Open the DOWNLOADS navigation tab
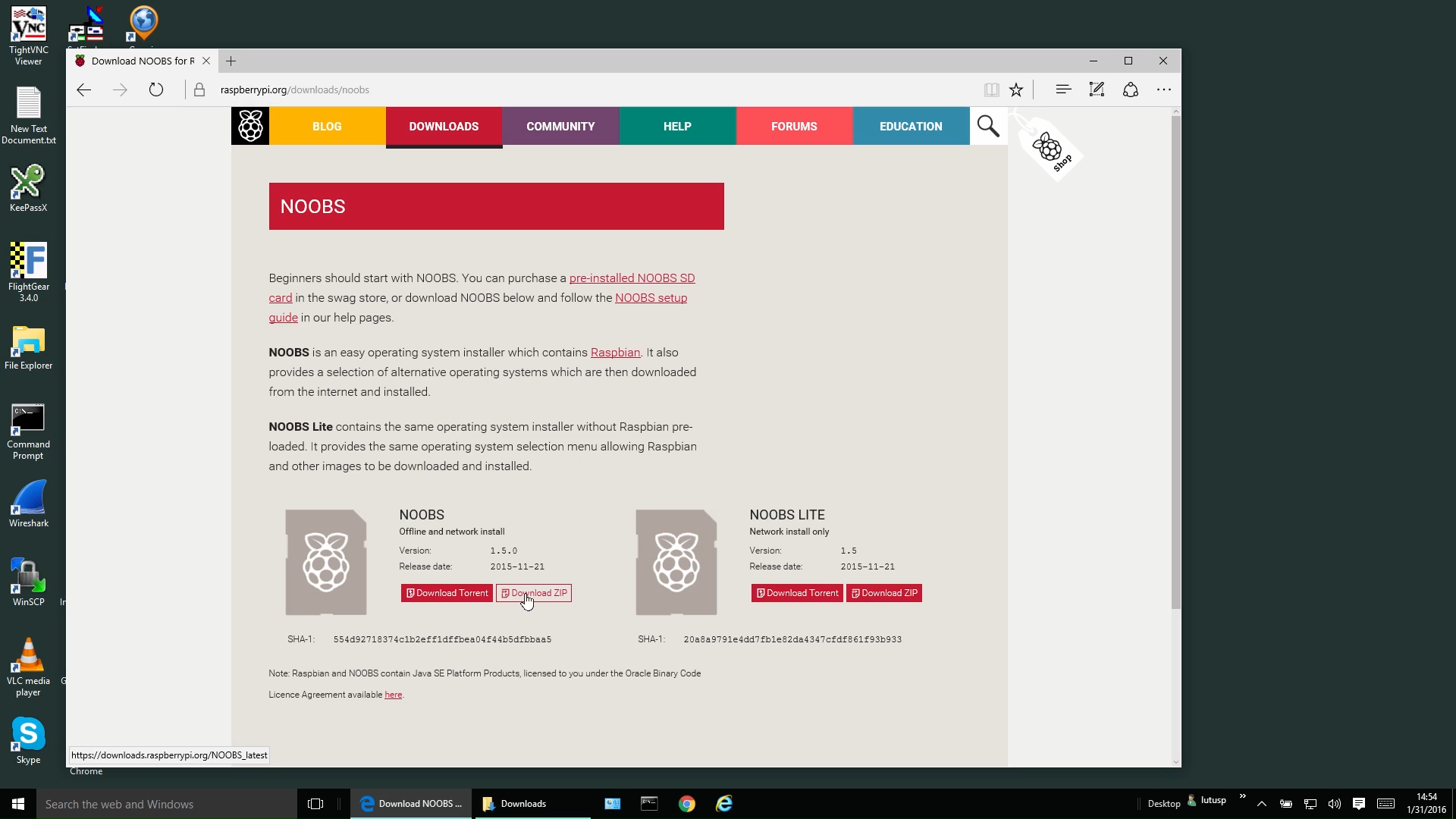 [444, 127]
